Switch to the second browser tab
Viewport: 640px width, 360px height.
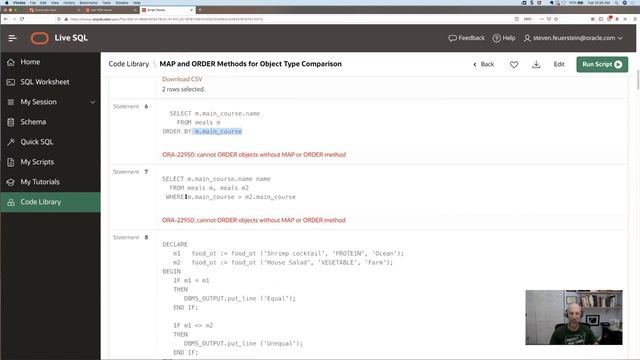pos(110,10)
